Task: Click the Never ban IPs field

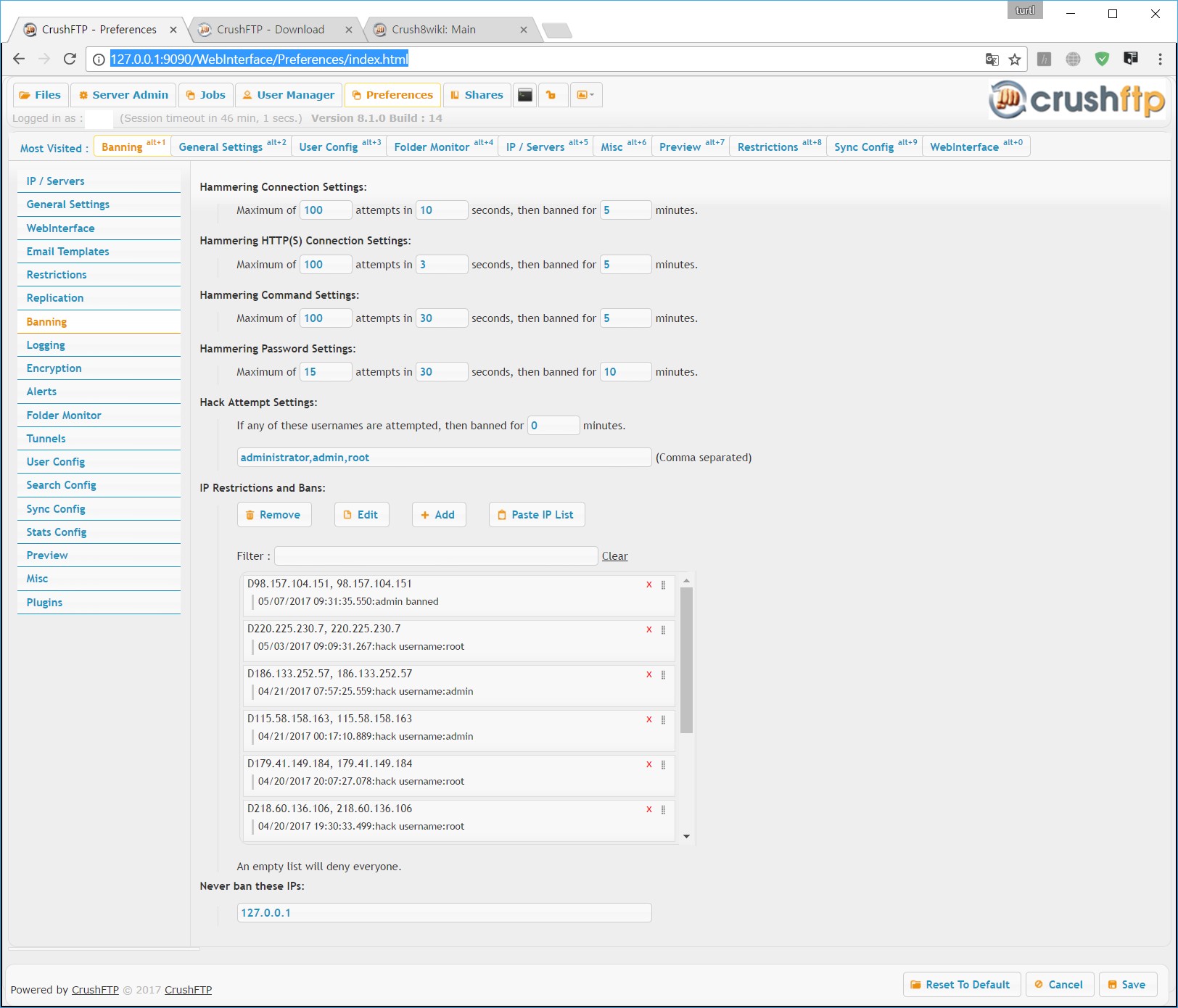Action: (x=444, y=913)
